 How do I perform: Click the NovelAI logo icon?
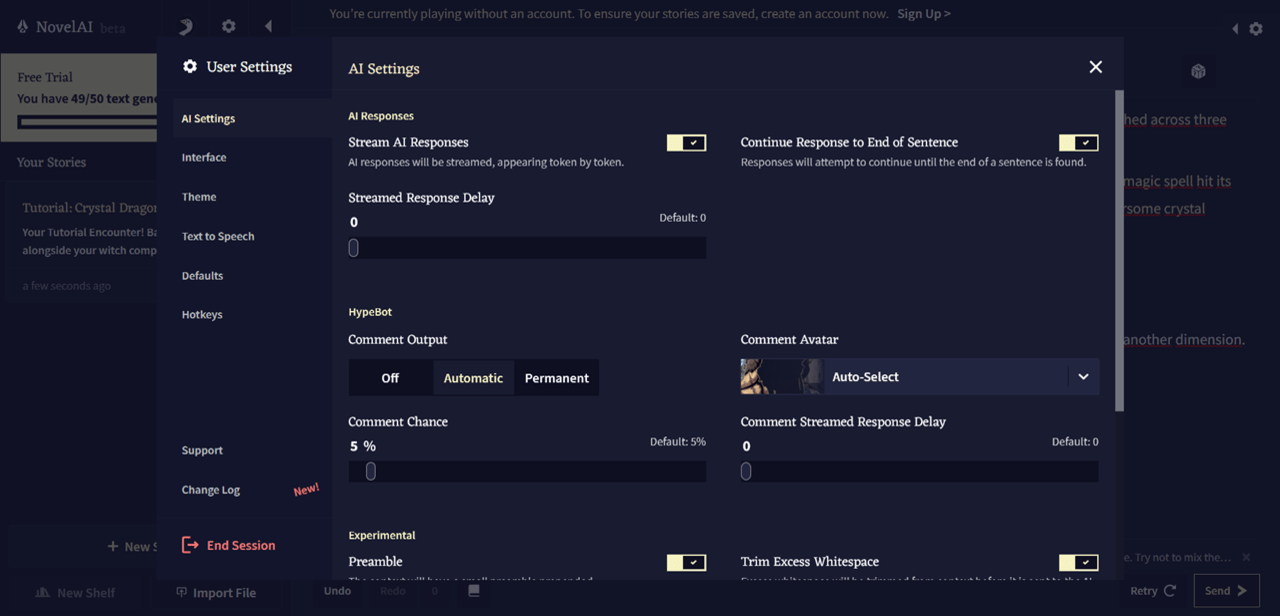point(23,27)
